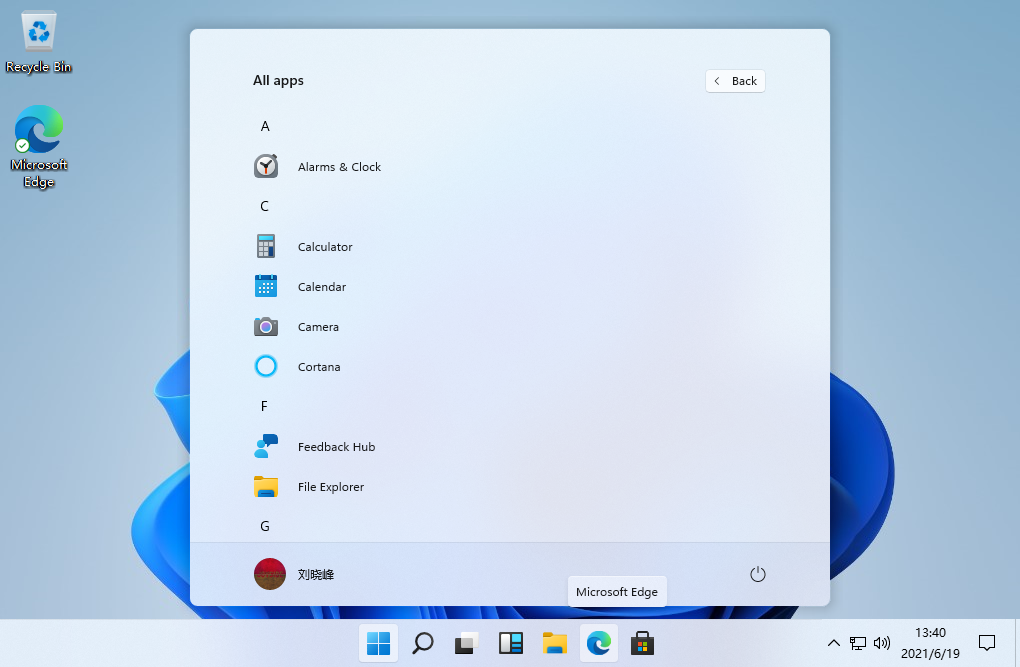Open the user account profile menu
Image resolution: width=1020 pixels, height=667 pixels.
click(x=294, y=574)
